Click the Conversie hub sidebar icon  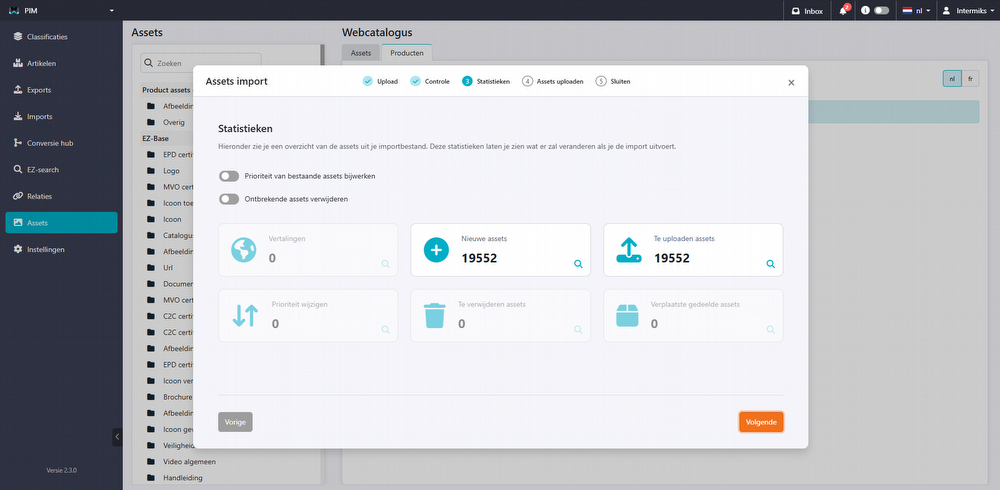click(x=18, y=143)
